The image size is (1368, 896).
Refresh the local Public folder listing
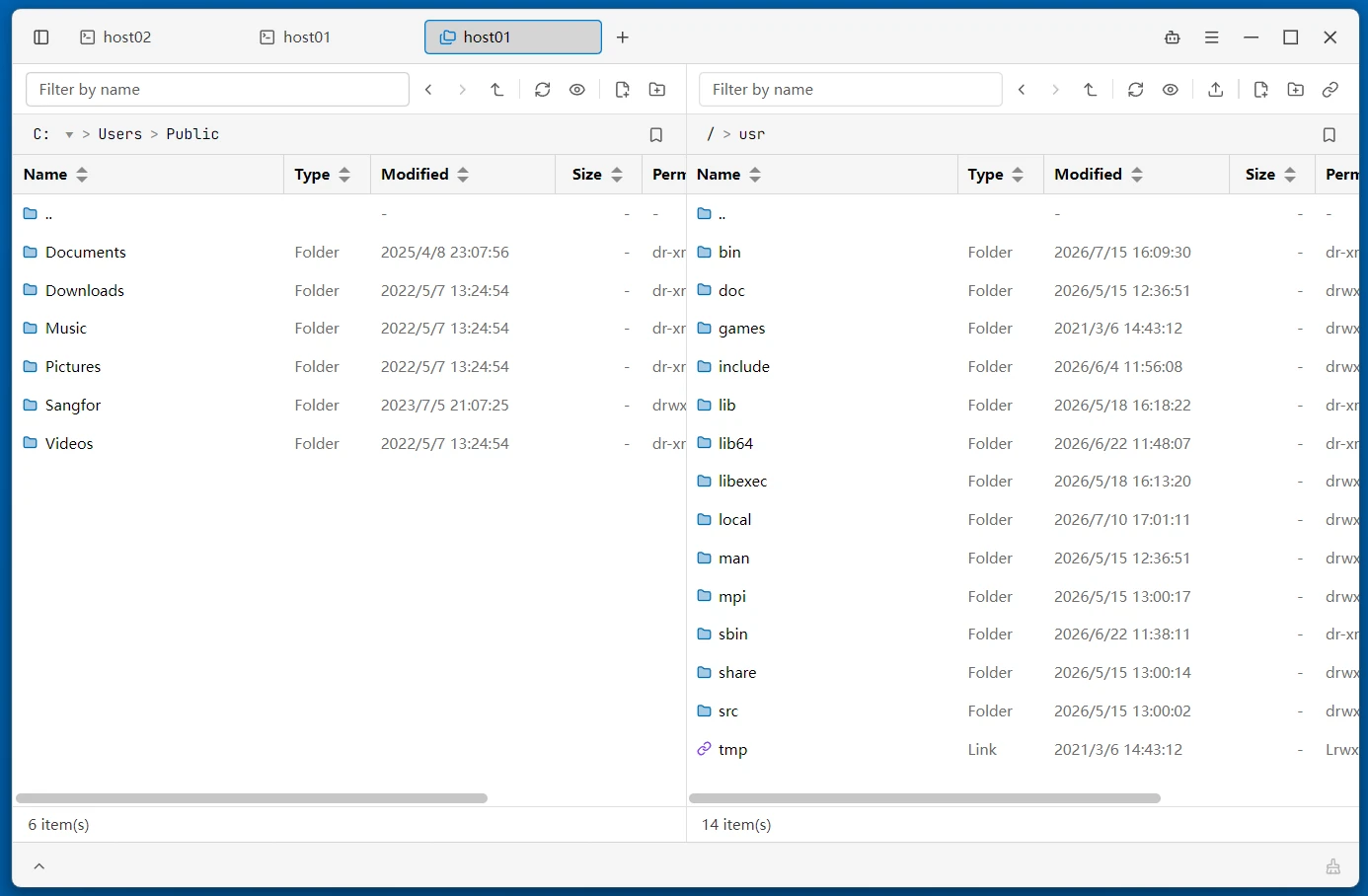tap(543, 90)
